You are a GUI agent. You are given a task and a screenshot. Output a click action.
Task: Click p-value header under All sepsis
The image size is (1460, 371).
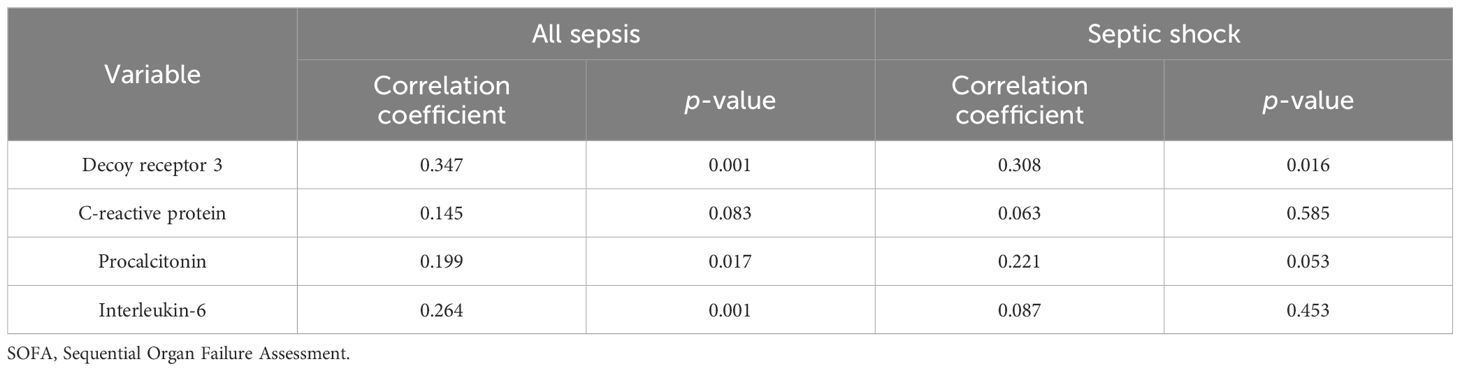[x=730, y=100]
